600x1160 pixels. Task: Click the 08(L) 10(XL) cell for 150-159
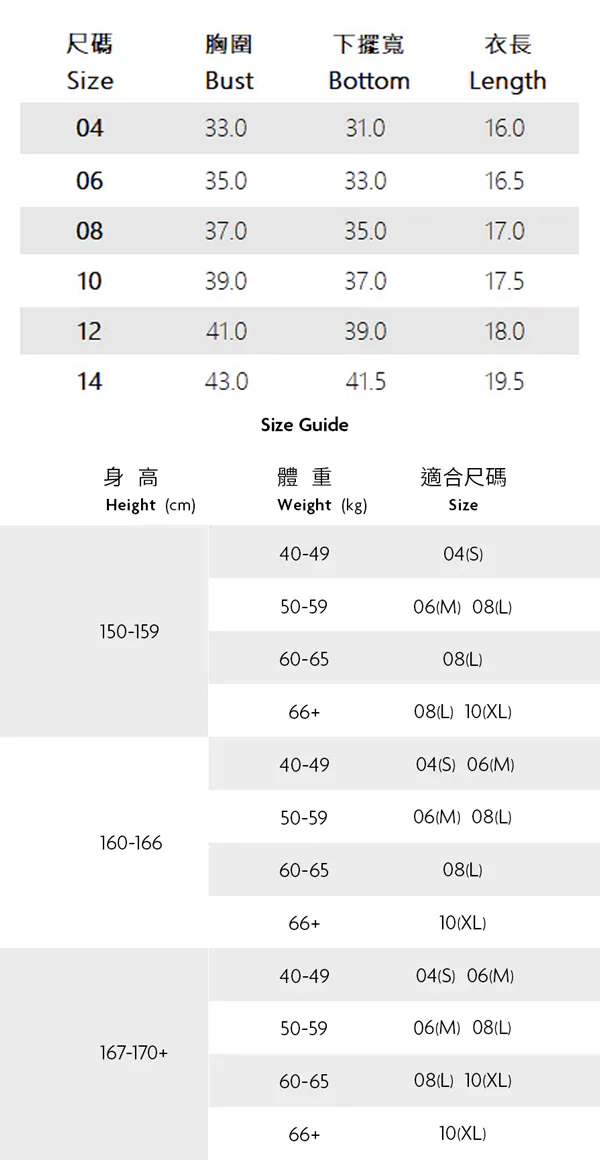pos(463,712)
